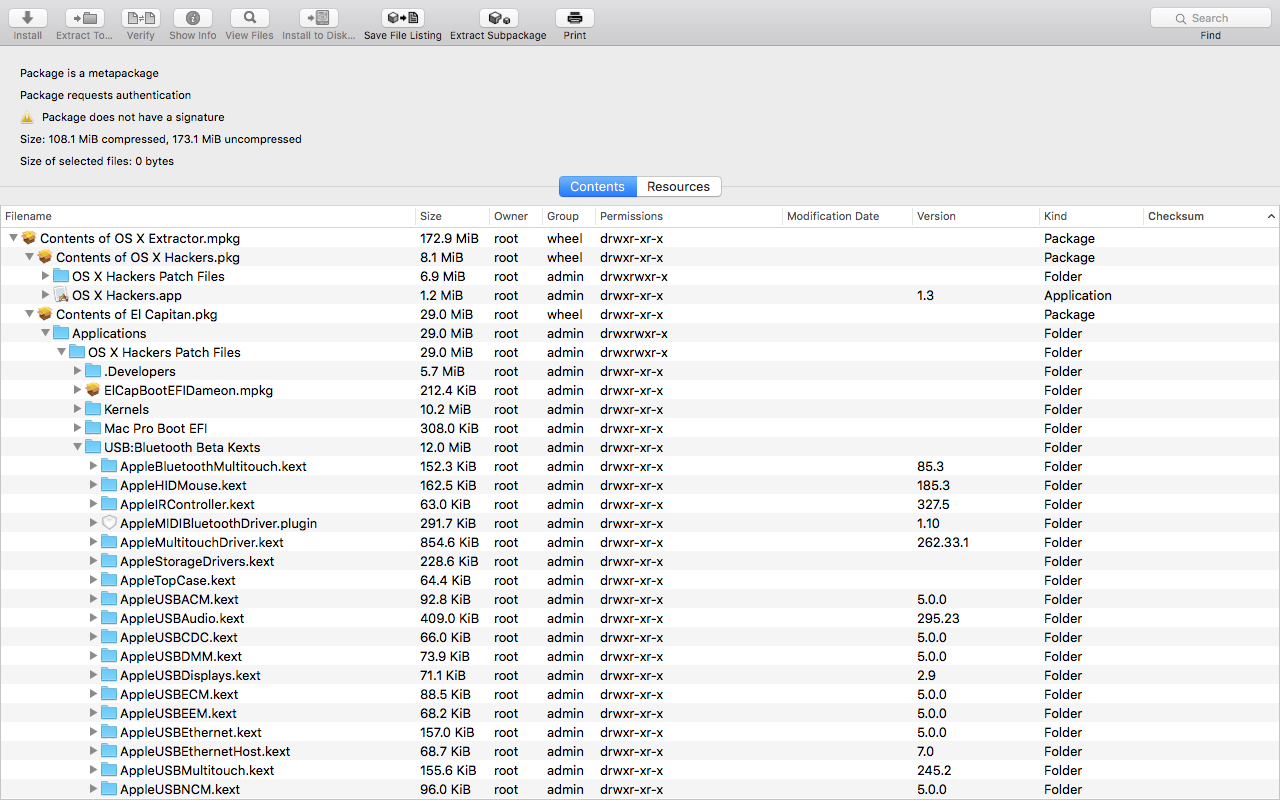
Task: Click the .Developers folder icon
Action: click(93, 371)
